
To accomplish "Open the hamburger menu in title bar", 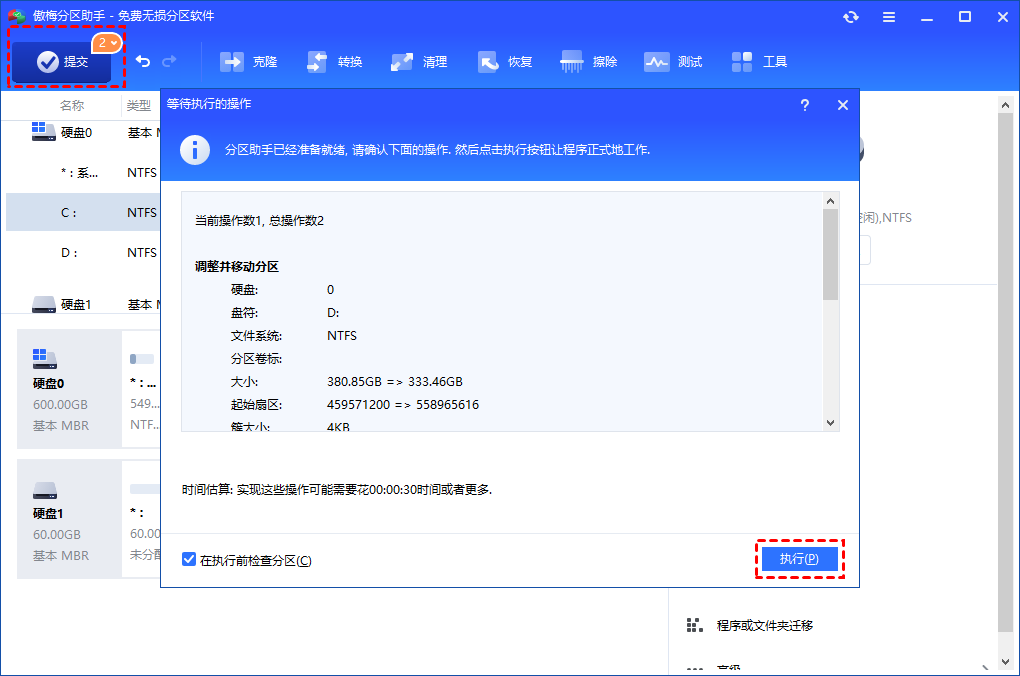I will point(889,16).
